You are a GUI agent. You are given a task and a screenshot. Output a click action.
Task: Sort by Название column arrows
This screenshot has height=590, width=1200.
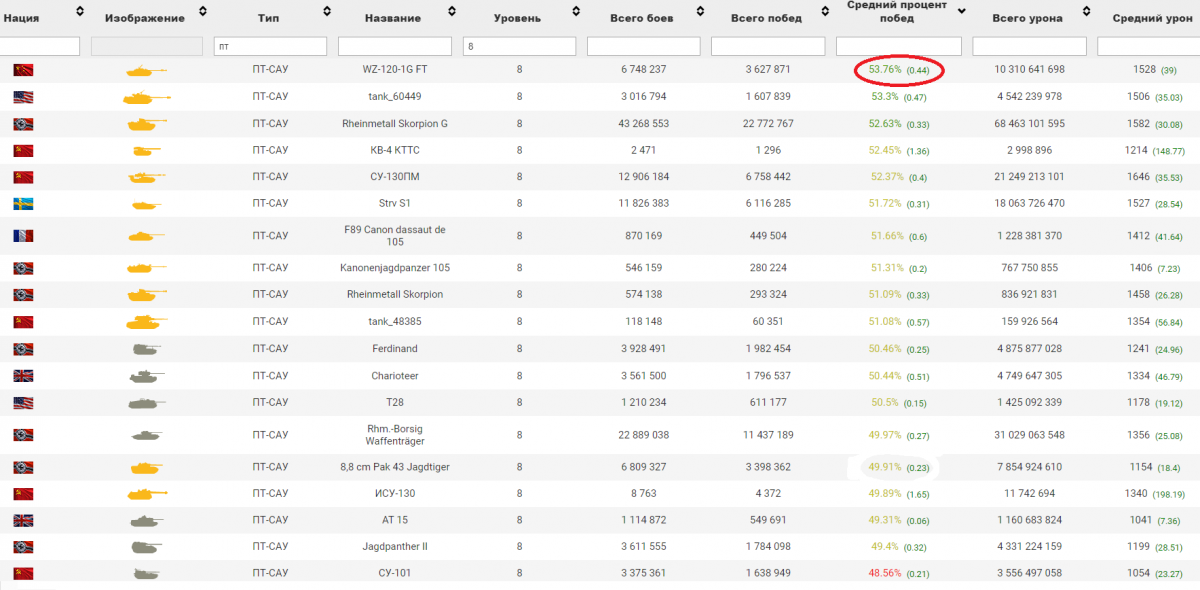pyautogui.click(x=451, y=12)
